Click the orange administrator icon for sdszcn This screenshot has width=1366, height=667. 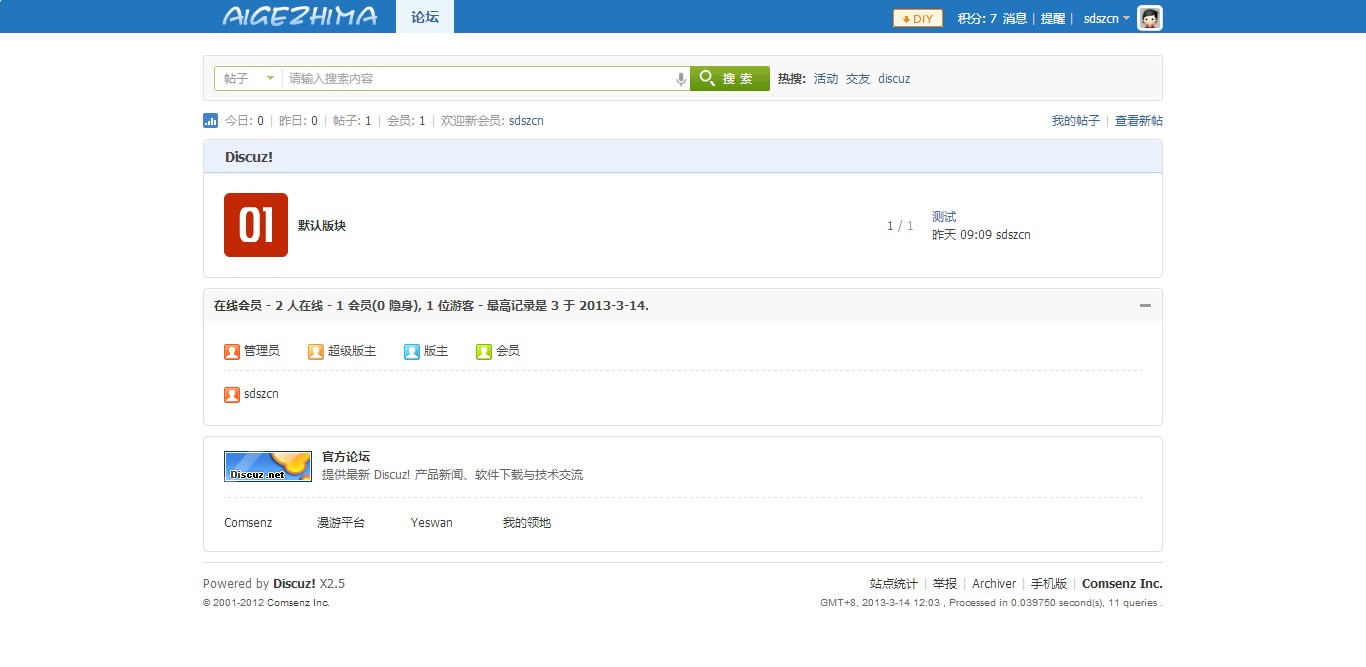232,395
